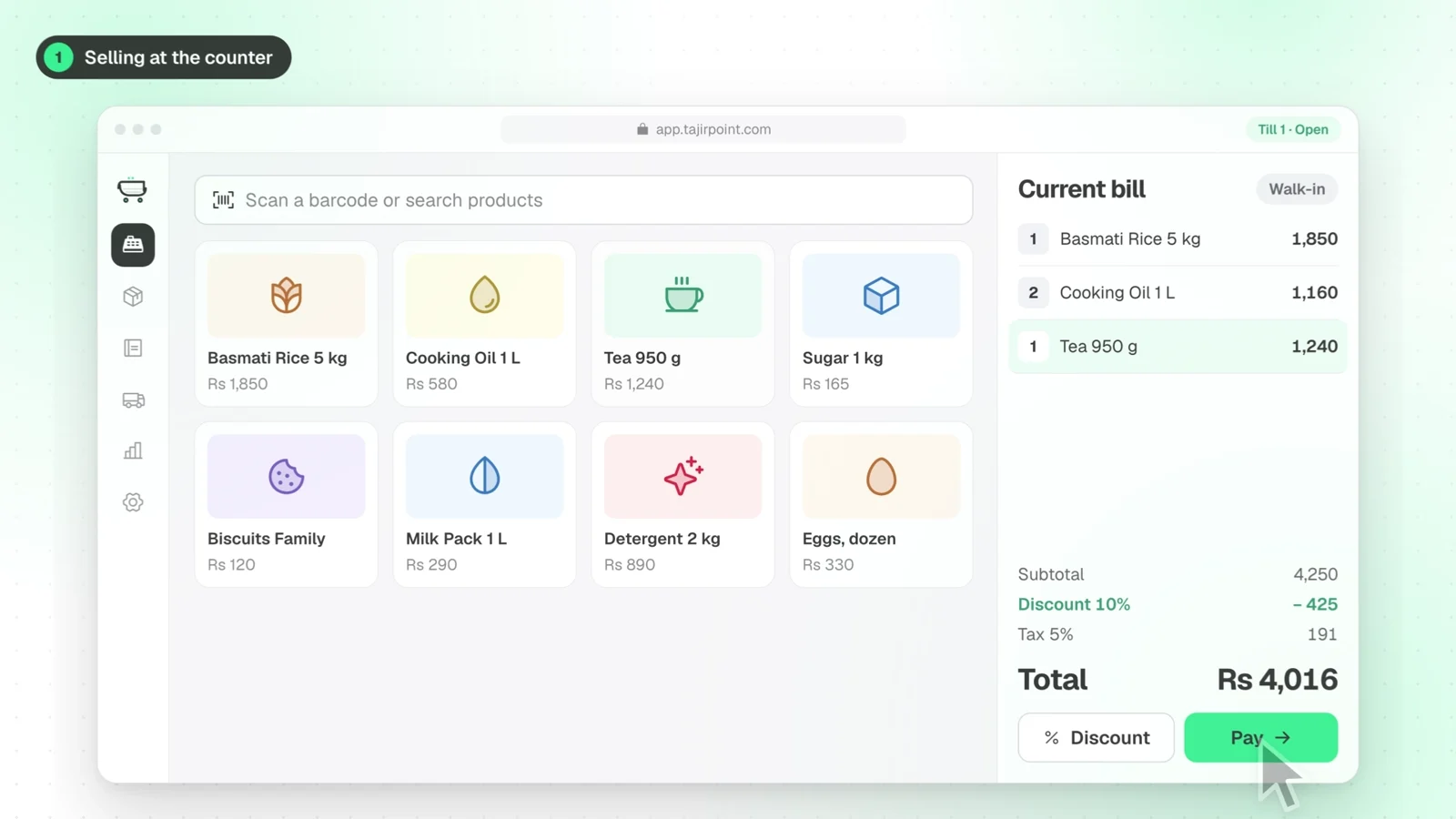
Task: Click the milk drop icon on Milk Pack
Action: (x=484, y=476)
